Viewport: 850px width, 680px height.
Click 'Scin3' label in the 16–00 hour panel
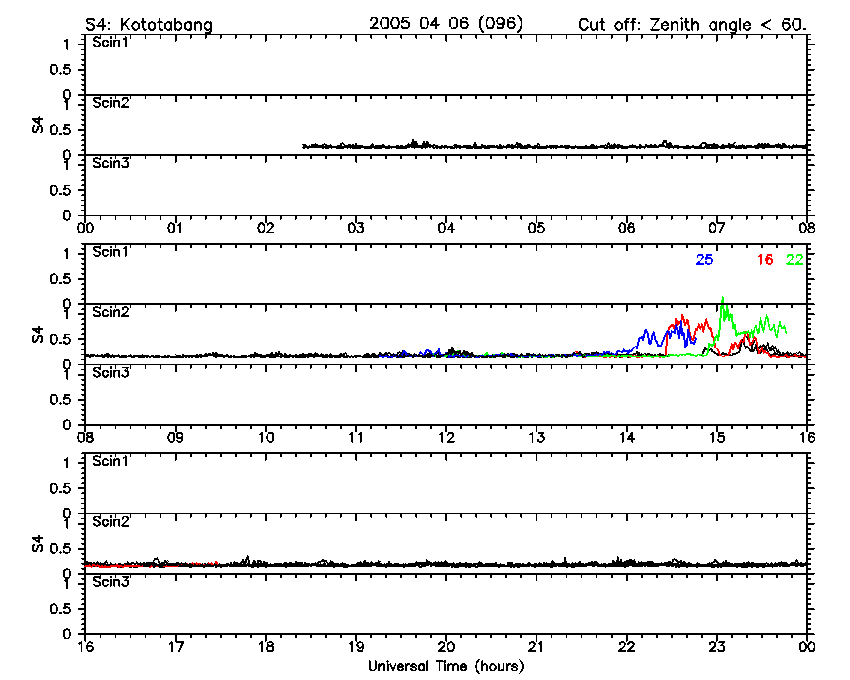point(111,582)
